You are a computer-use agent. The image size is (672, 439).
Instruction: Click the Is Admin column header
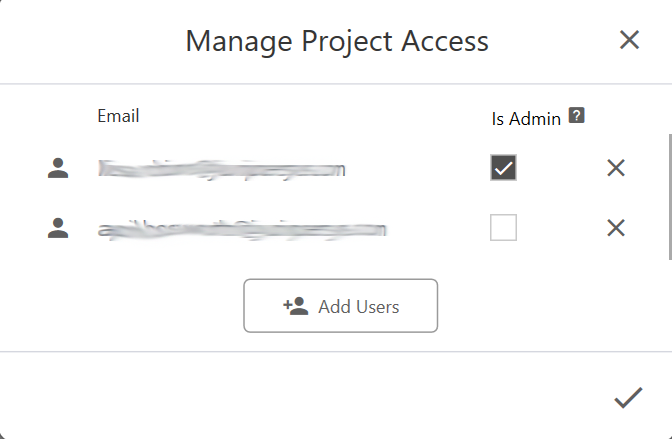[526, 119]
